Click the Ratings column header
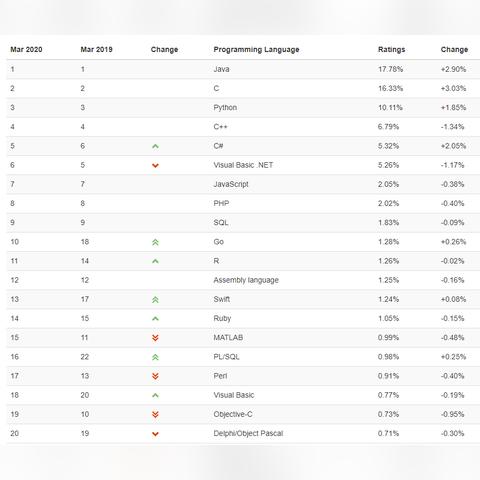The width and height of the screenshot is (480, 480). 391,49
